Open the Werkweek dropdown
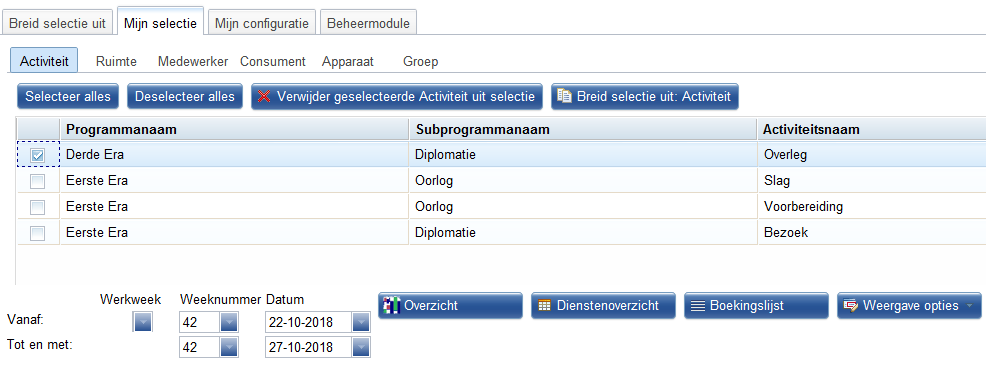Viewport: 986px width, 367px height. click(143, 323)
